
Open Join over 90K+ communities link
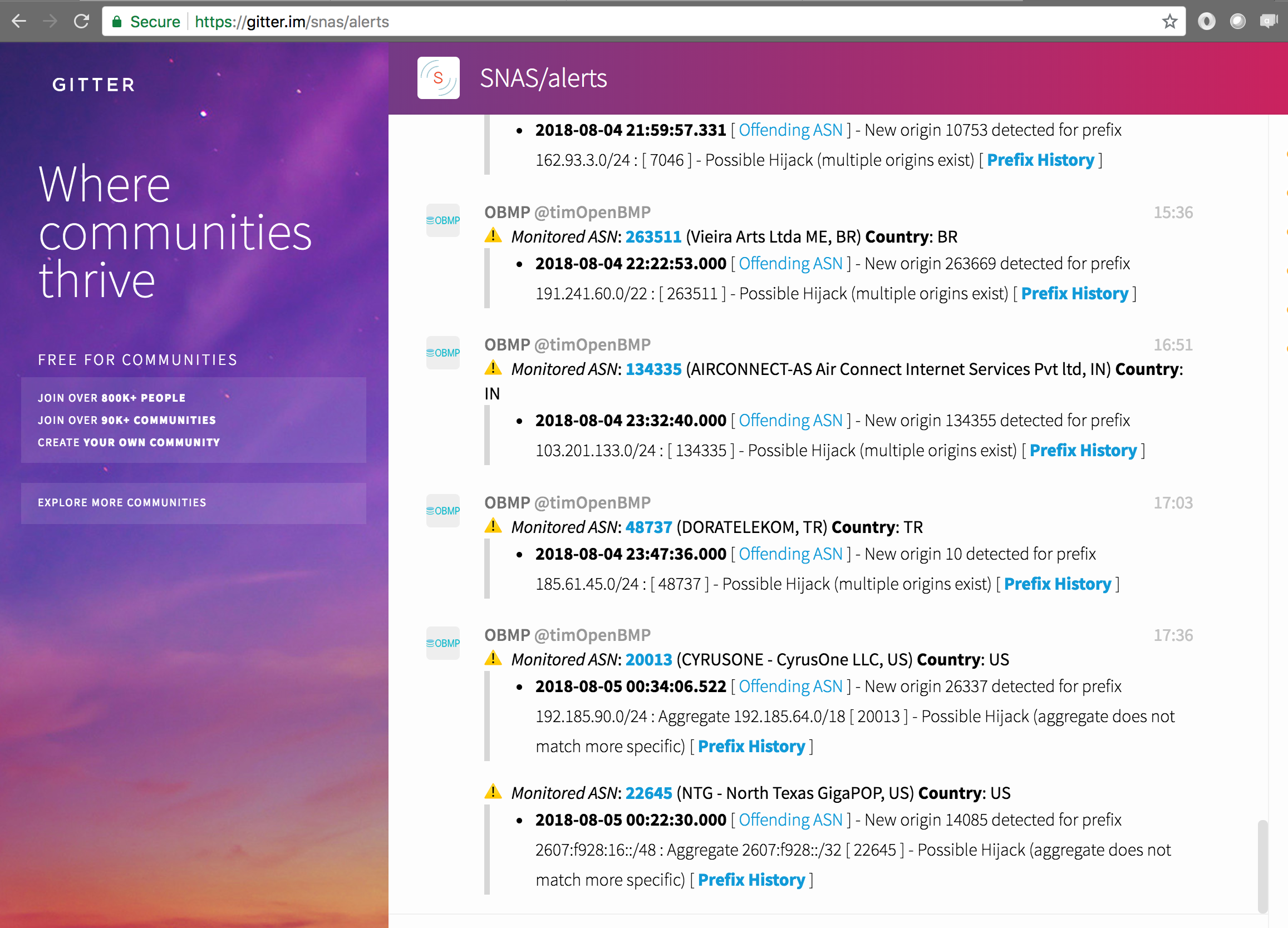(x=127, y=420)
